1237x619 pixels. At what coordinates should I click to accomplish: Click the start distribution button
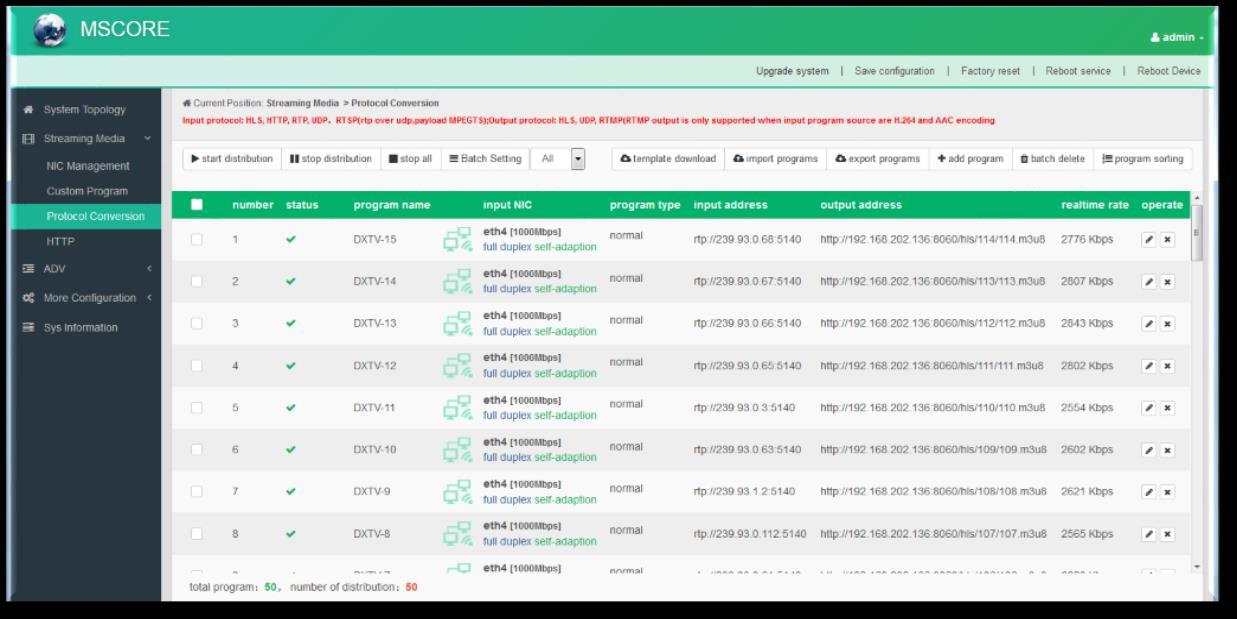pos(231,159)
